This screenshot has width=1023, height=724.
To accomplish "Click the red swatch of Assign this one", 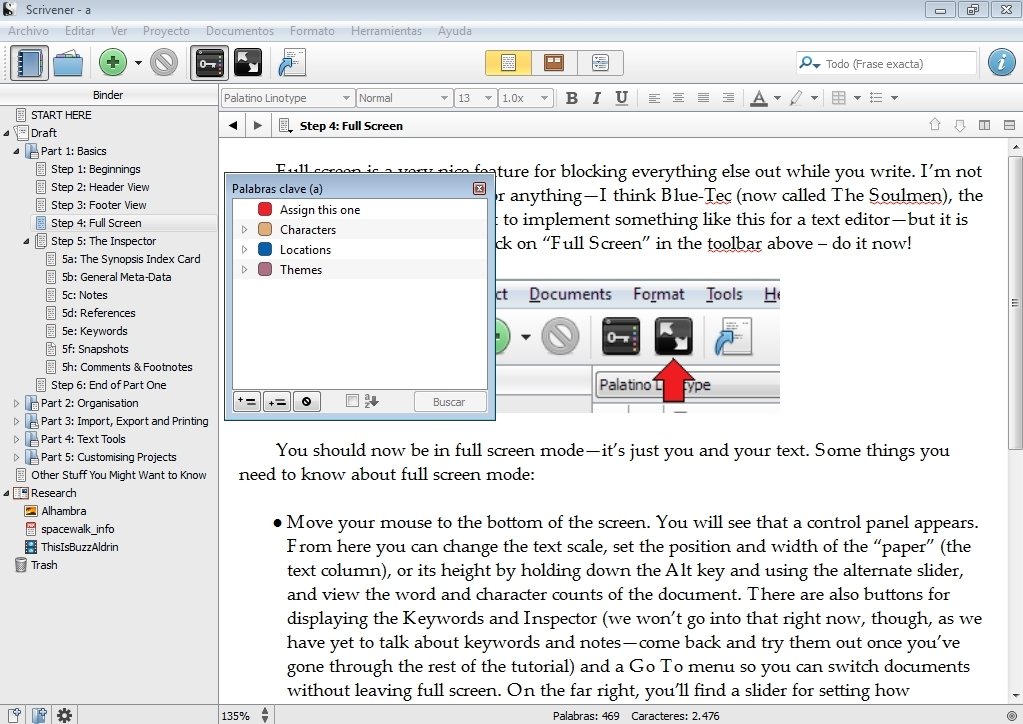I will pyautogui.click(x=265, y=209).
